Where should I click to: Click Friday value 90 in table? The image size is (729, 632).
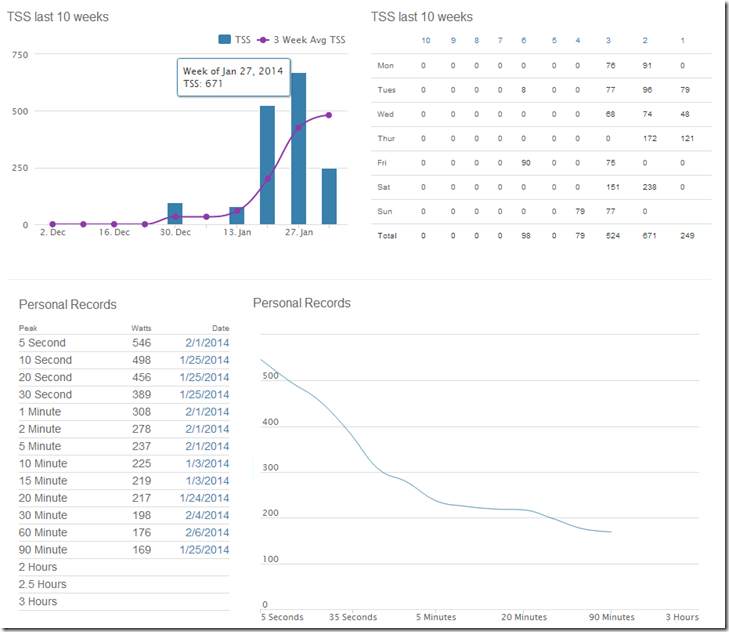tap(525, 163)
